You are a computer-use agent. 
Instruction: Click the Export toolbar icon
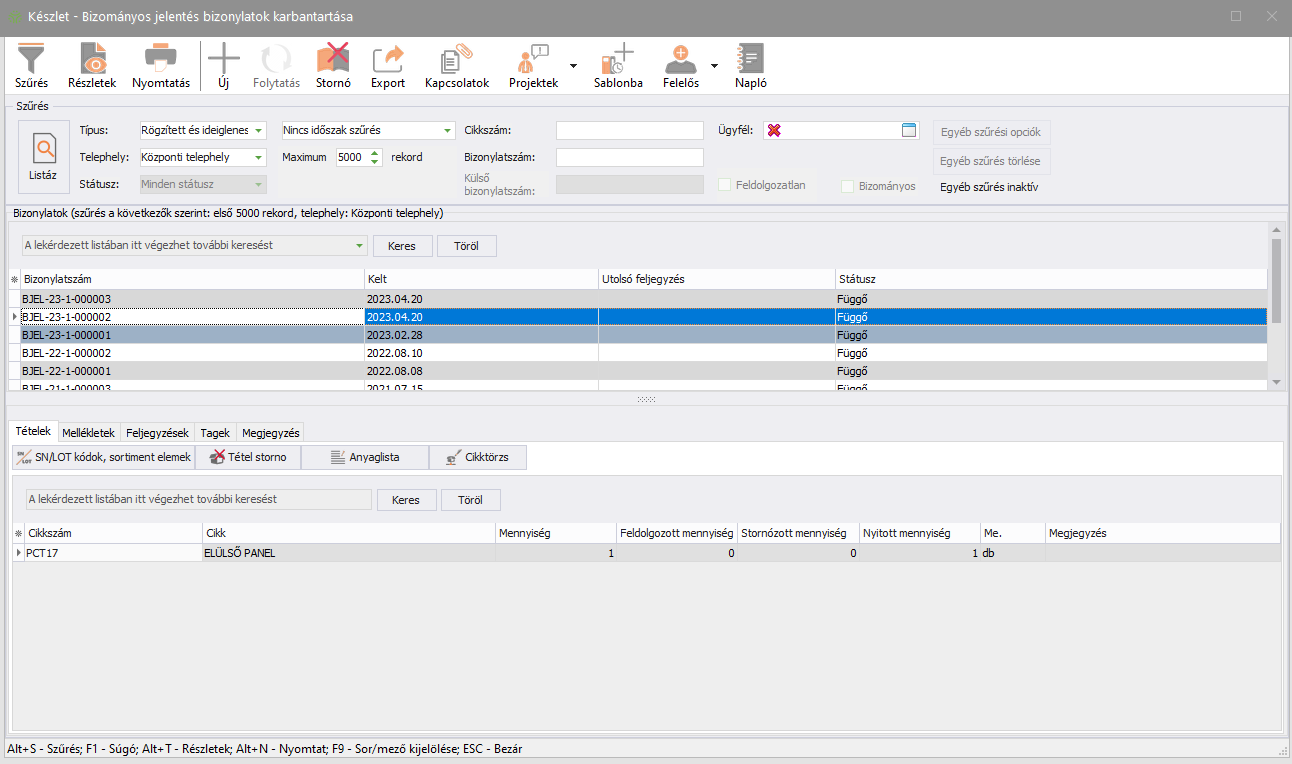tap(388, 66)
